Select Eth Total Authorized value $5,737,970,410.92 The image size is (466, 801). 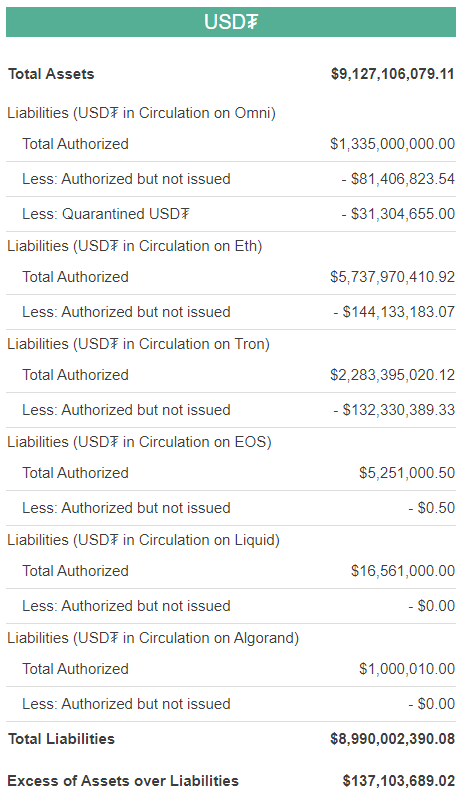[x=392, y=277]
